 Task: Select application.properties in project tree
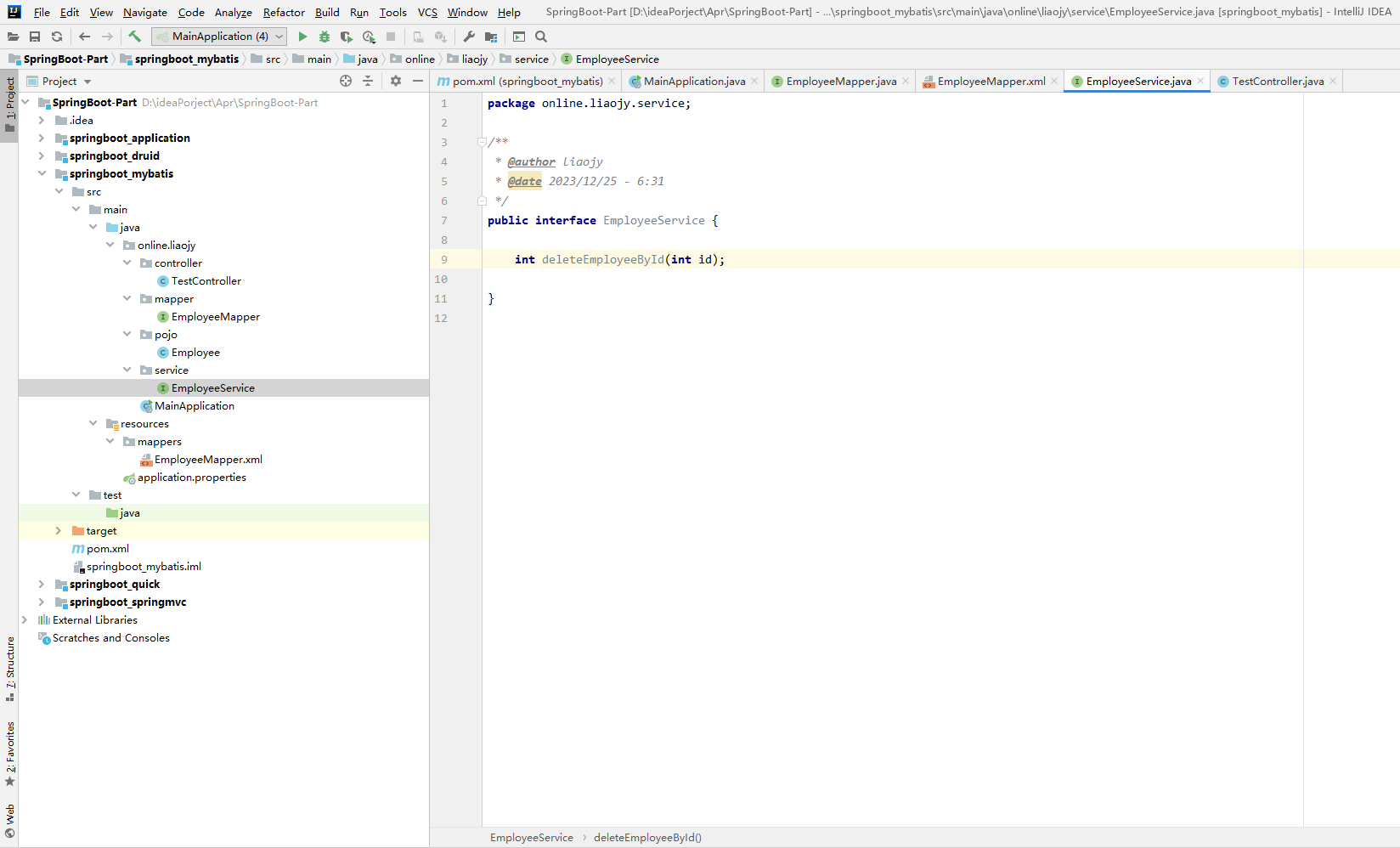(x=192, y=478)
